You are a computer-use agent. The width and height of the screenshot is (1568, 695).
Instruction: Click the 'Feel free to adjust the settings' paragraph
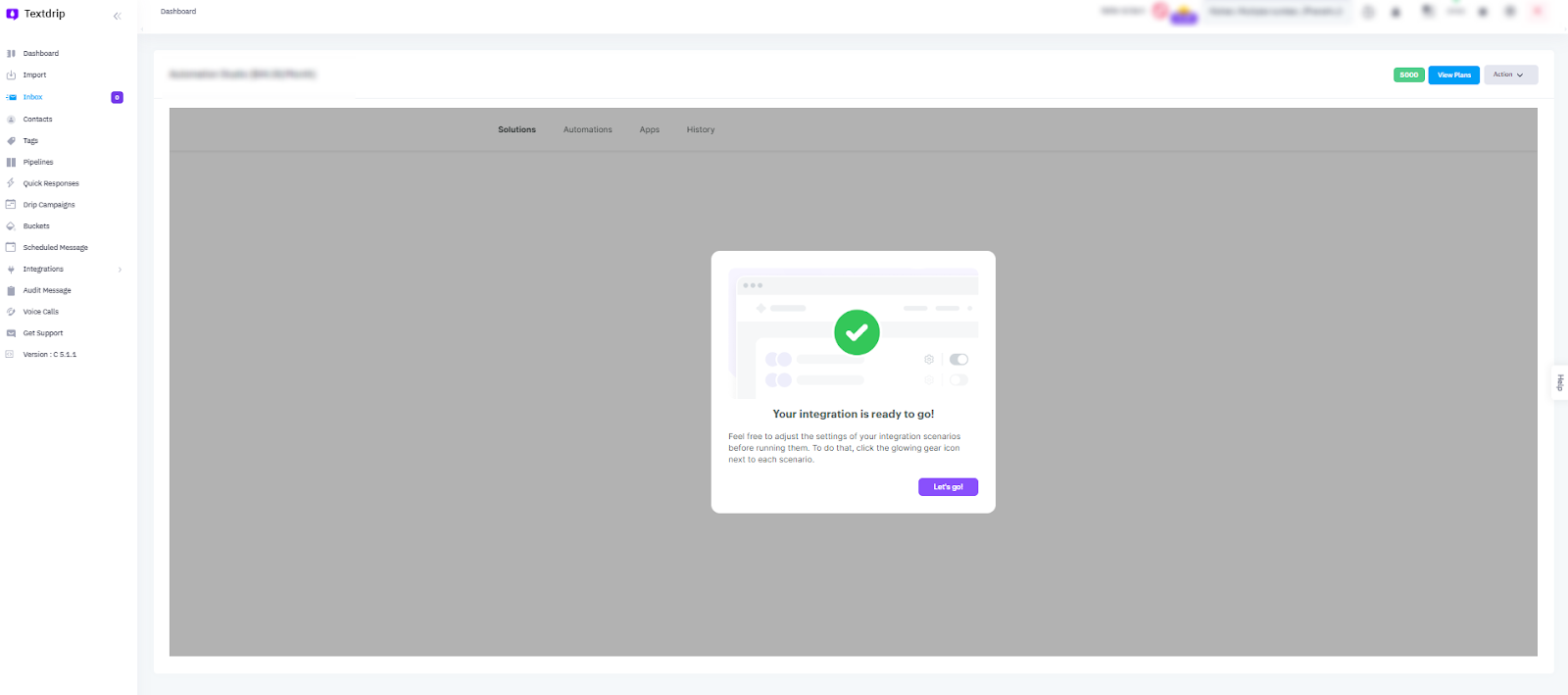click(x=845, y=448)
